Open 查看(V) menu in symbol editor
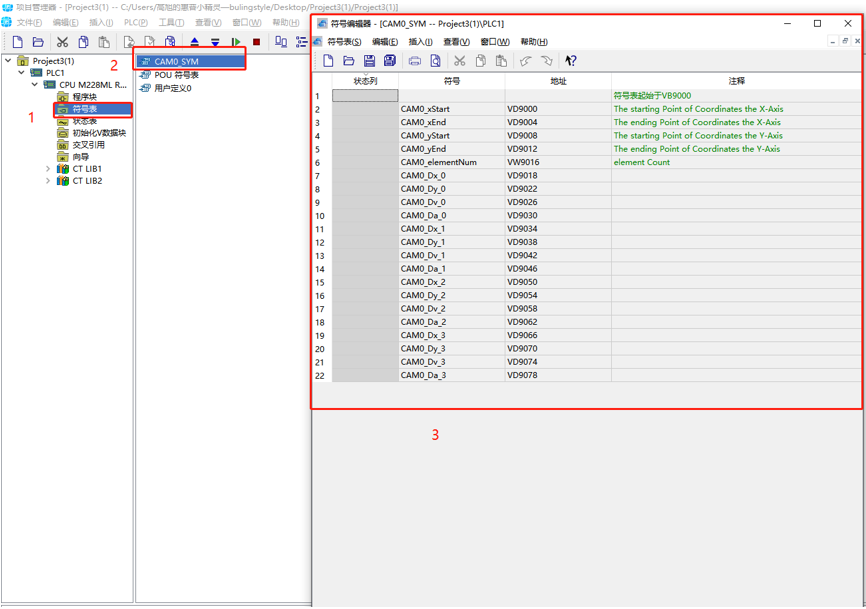 click(x=456, y=42)
